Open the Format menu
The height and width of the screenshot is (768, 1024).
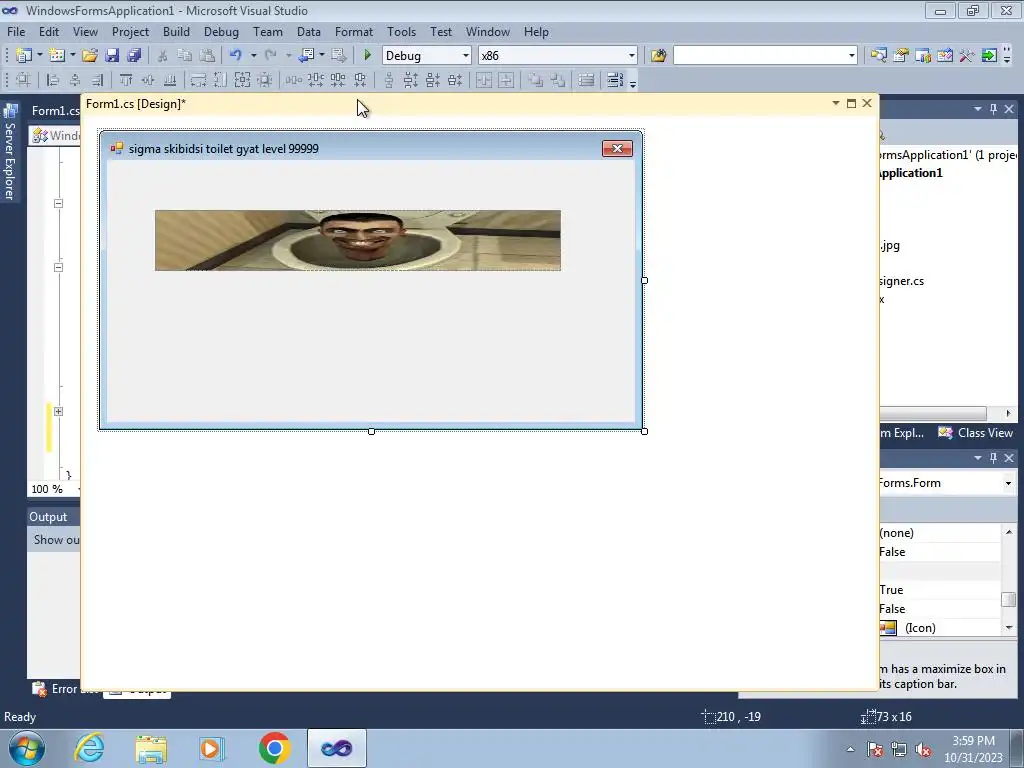click(353, 31)
